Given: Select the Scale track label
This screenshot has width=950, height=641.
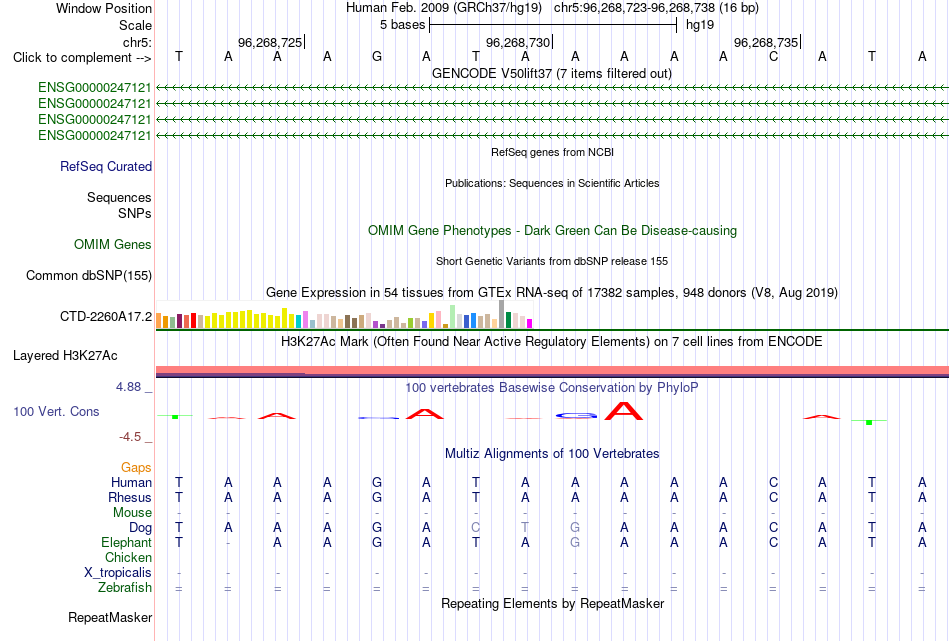Looking at the screenshot, I should [135, 25].
